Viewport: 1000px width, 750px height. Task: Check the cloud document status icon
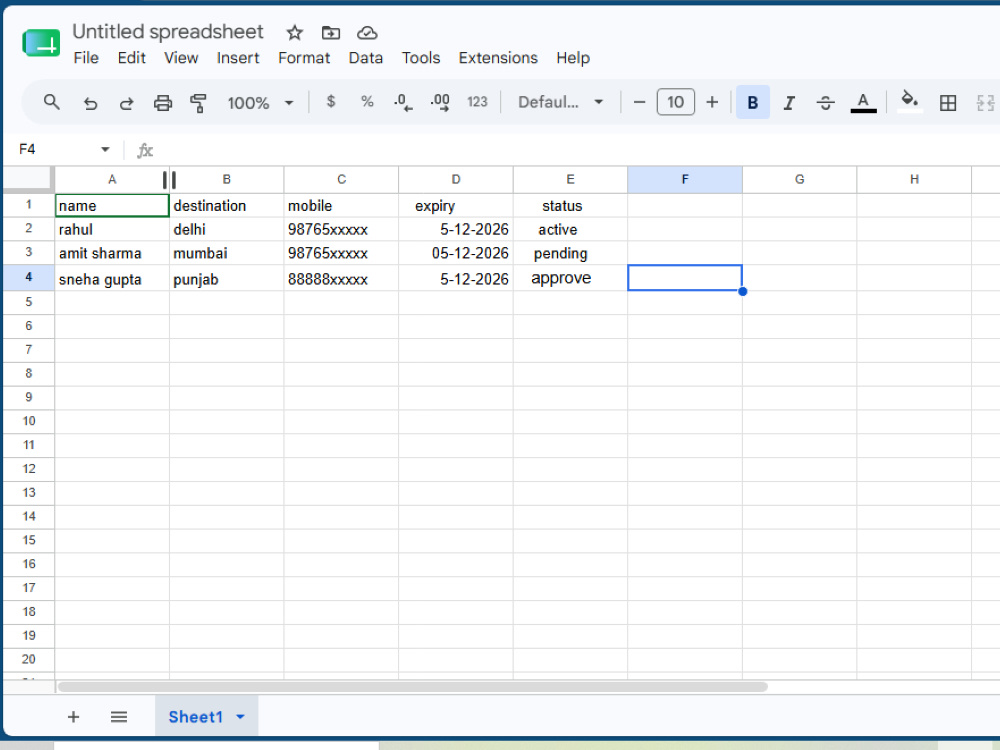[x=367, y=33]
